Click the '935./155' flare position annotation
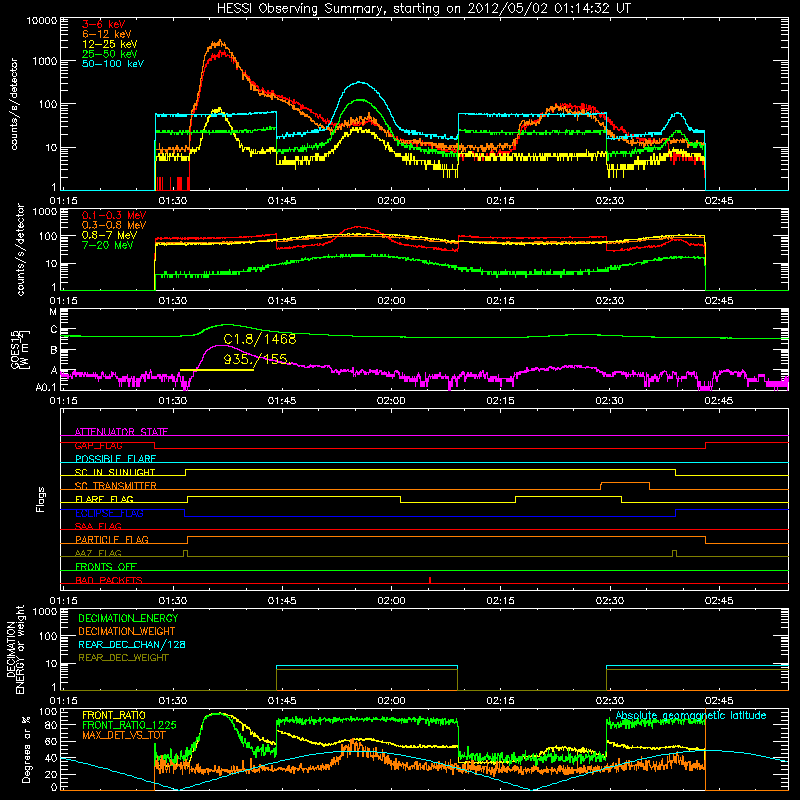 [x=256, y=359]
